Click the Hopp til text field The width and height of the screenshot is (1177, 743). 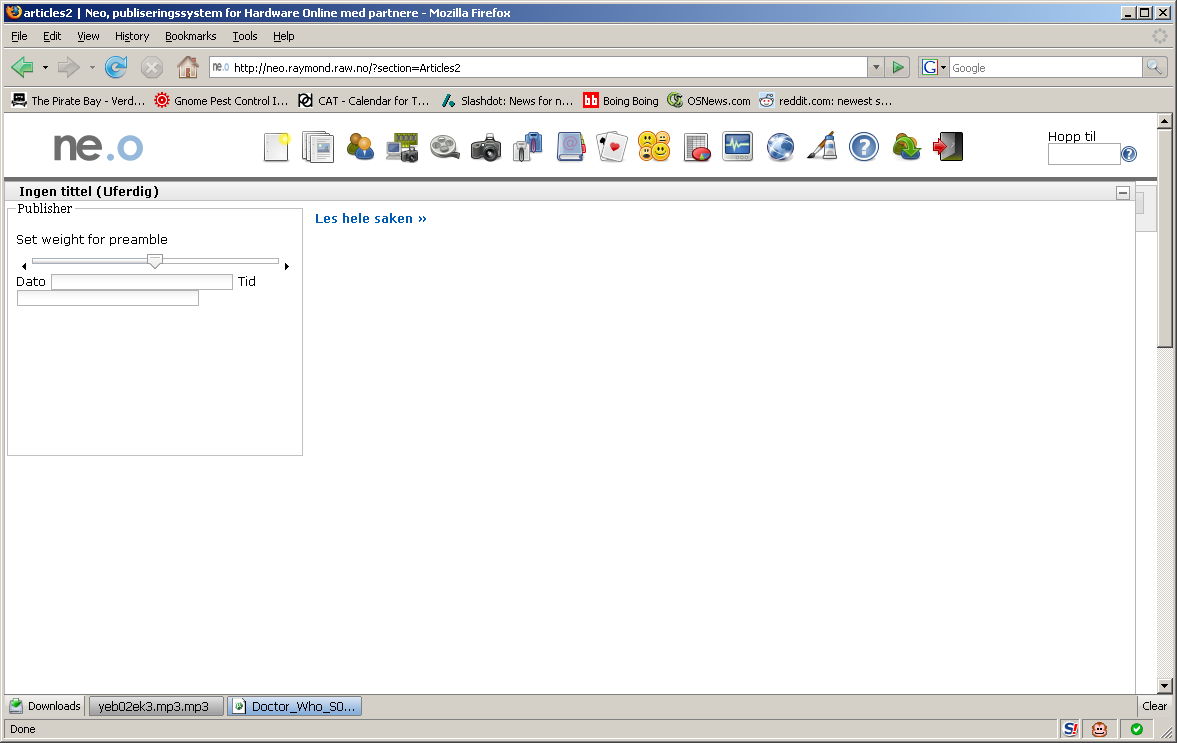[x=1084, y=154]
